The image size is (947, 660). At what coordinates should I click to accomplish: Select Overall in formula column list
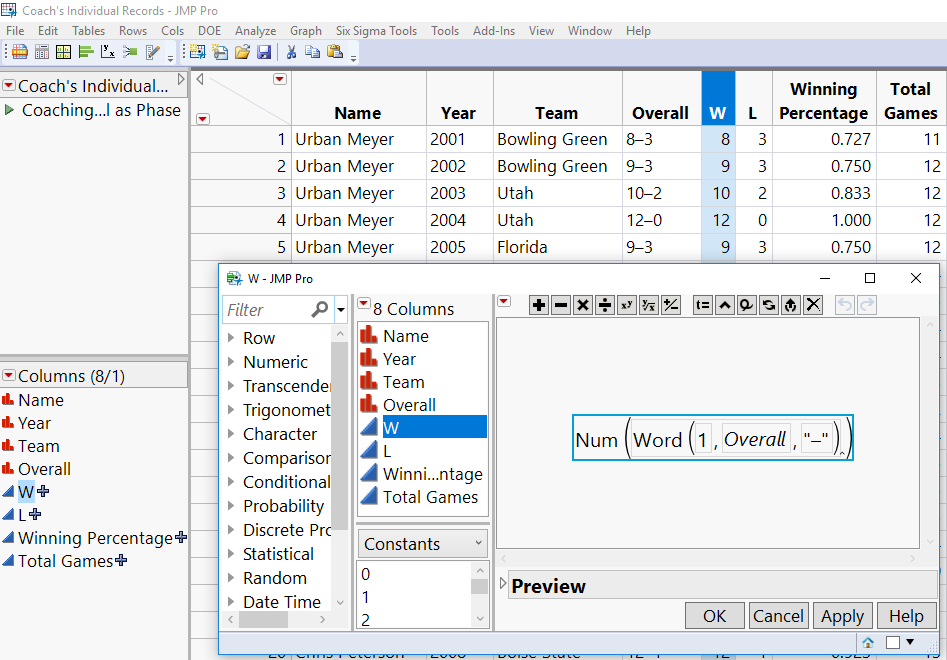pos(409,405)
